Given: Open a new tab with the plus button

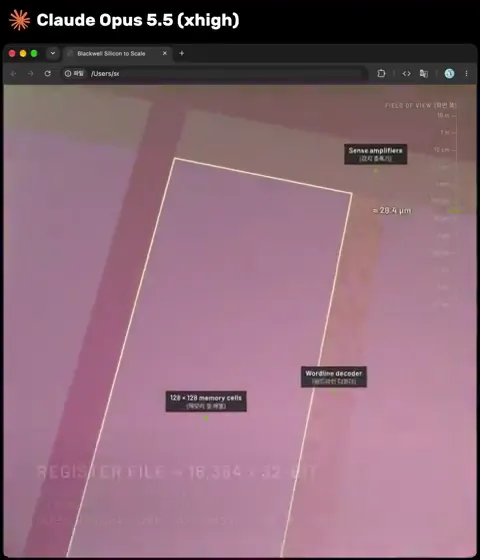Looking at the screenshot, I should tap(181, 53).
